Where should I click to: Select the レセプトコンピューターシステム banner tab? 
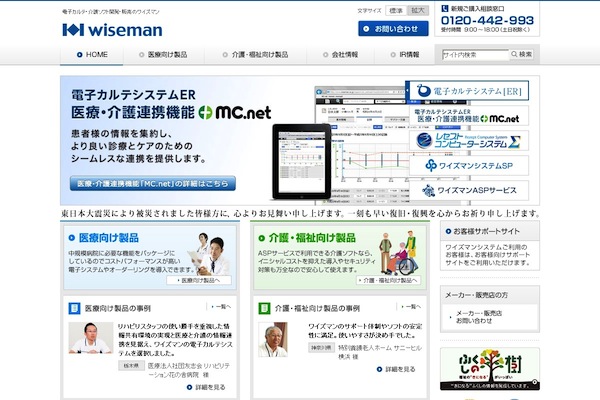point(469,140)
